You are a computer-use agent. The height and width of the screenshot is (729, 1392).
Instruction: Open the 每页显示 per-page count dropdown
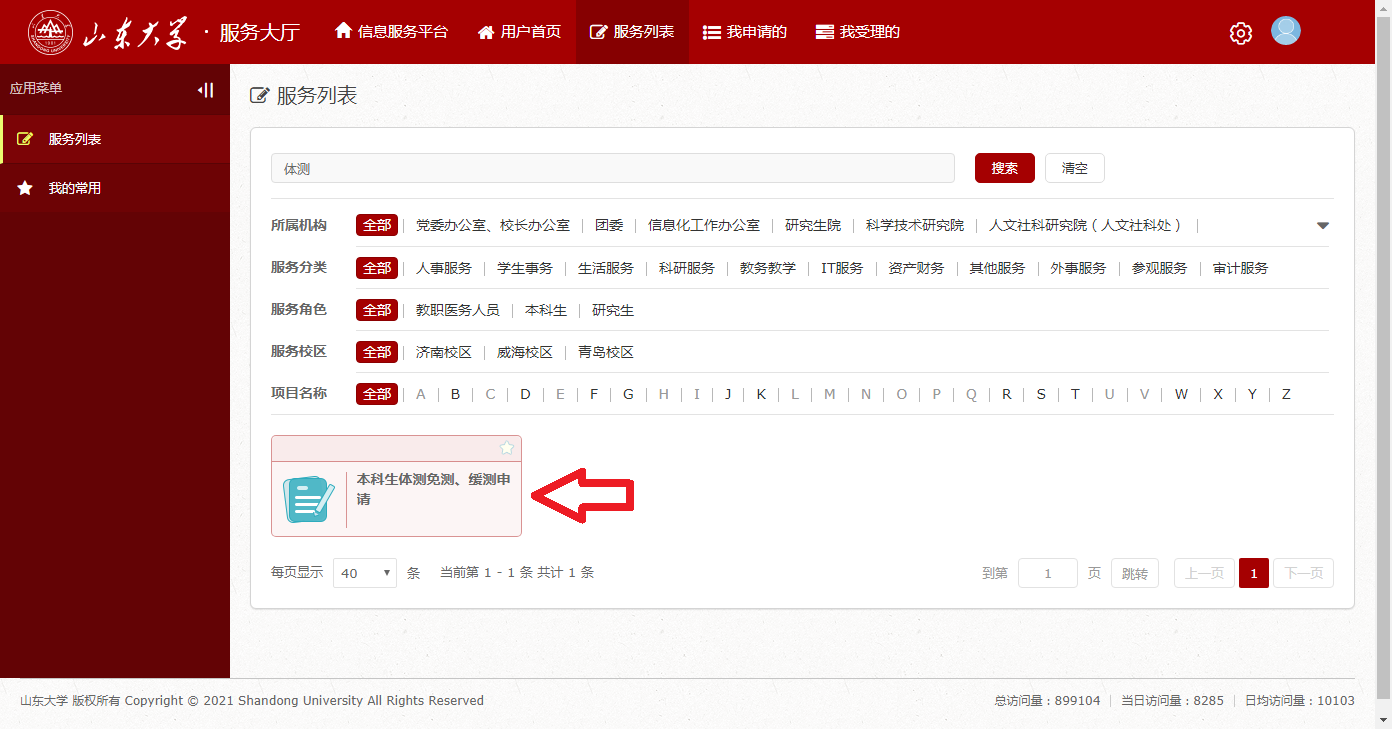tap(365, 573)
